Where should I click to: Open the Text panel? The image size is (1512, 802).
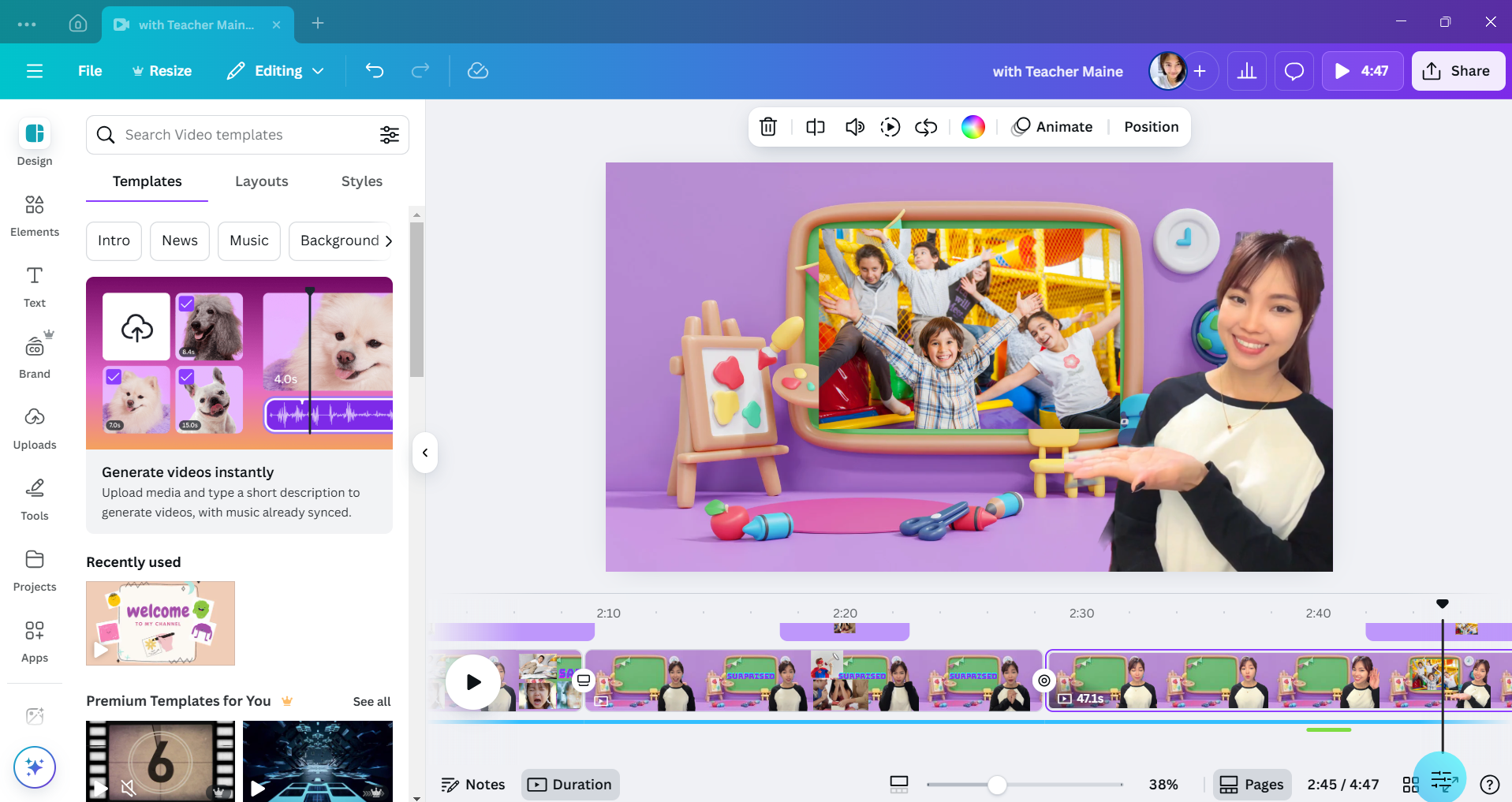35,286
